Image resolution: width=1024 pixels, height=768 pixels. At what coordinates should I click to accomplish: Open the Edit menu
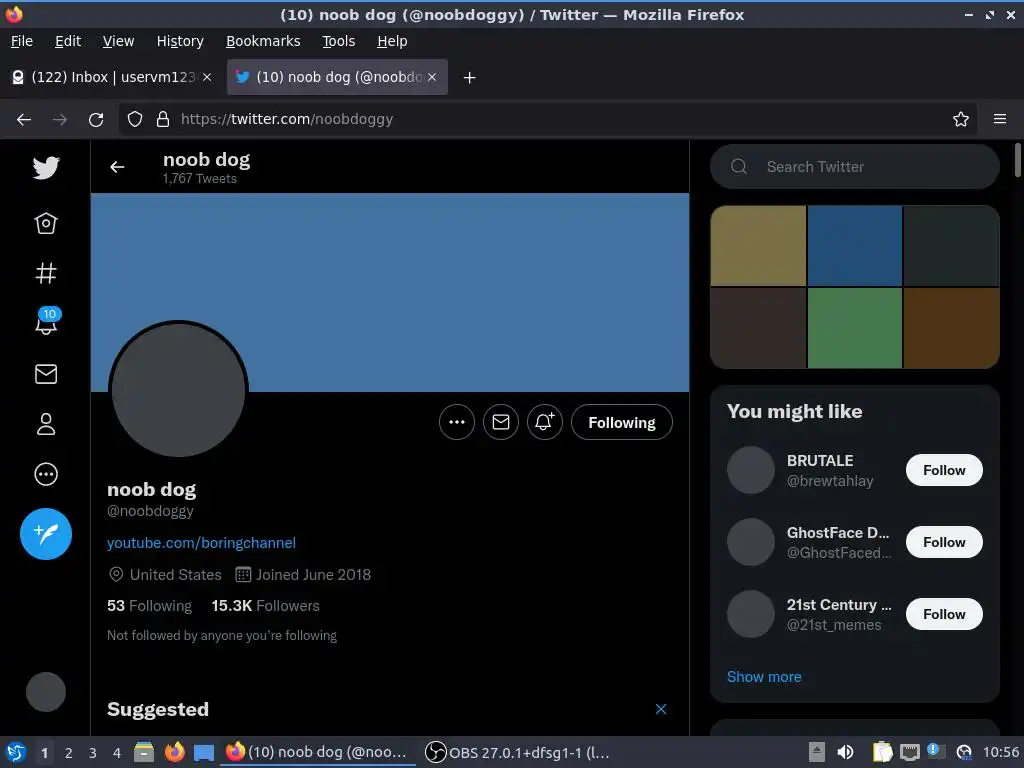pos(68,41)
